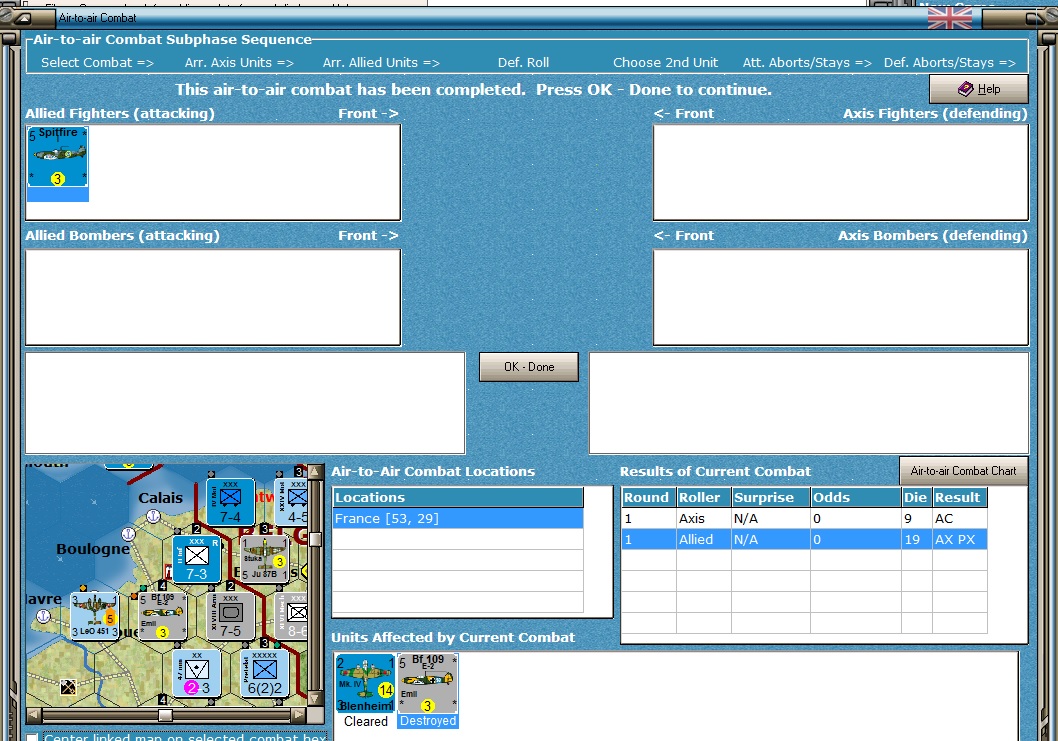Click the port anchor above Boulogne label
The width and height of the screenshot is (1058, 741).
click(x=128, y=534)
